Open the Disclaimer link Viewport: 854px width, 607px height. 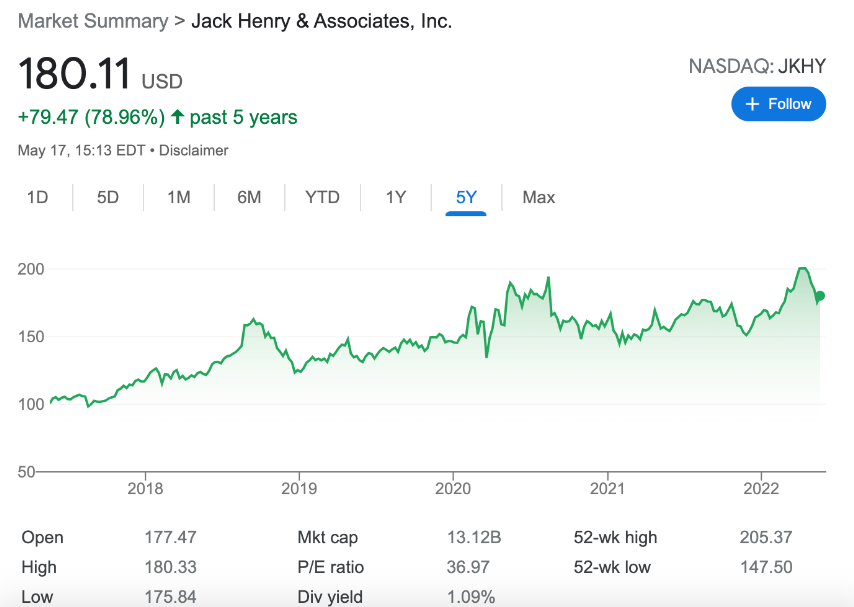(193, 150)
